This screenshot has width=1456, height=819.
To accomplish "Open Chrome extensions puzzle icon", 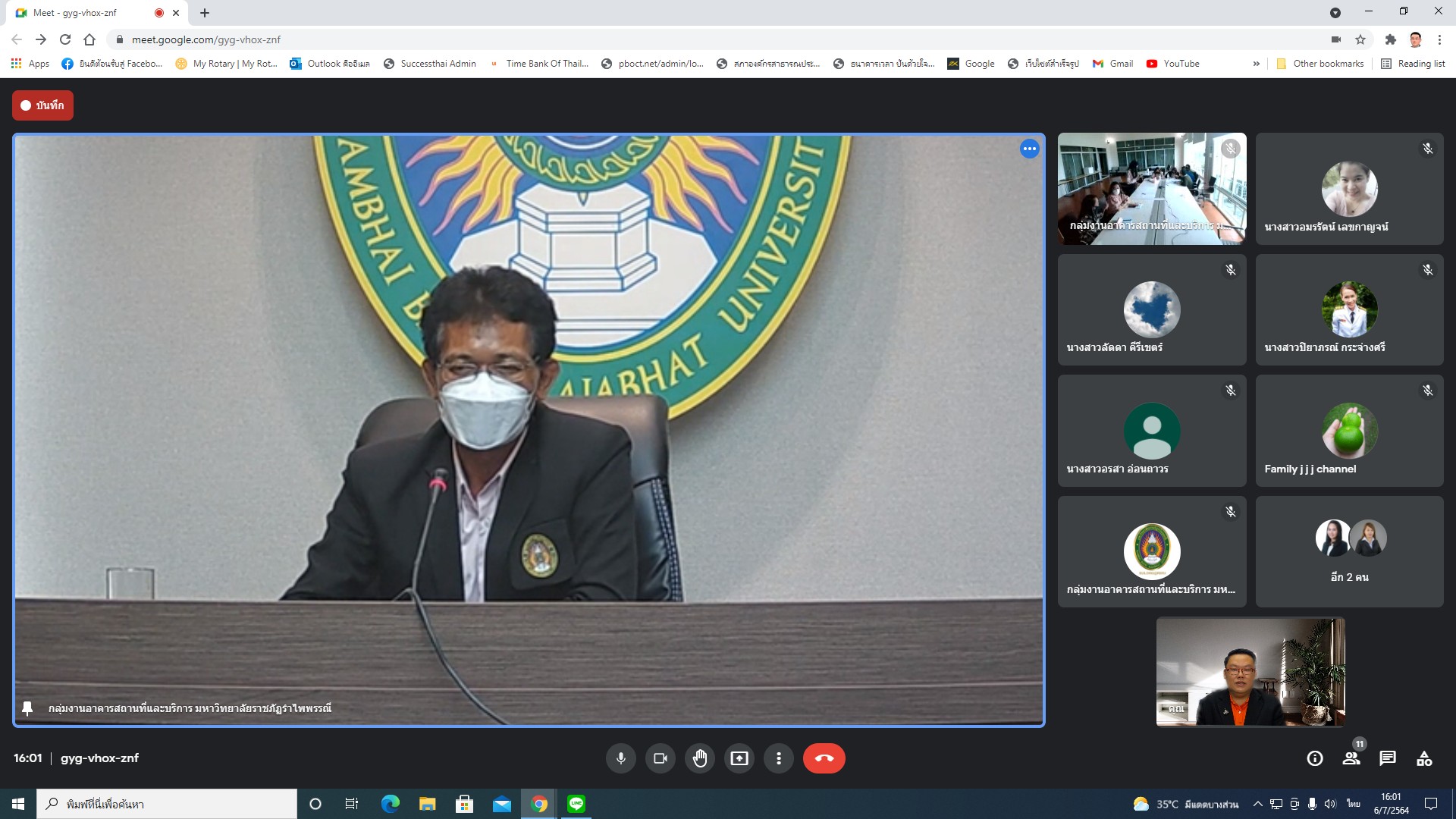I will click(1390, 39).
